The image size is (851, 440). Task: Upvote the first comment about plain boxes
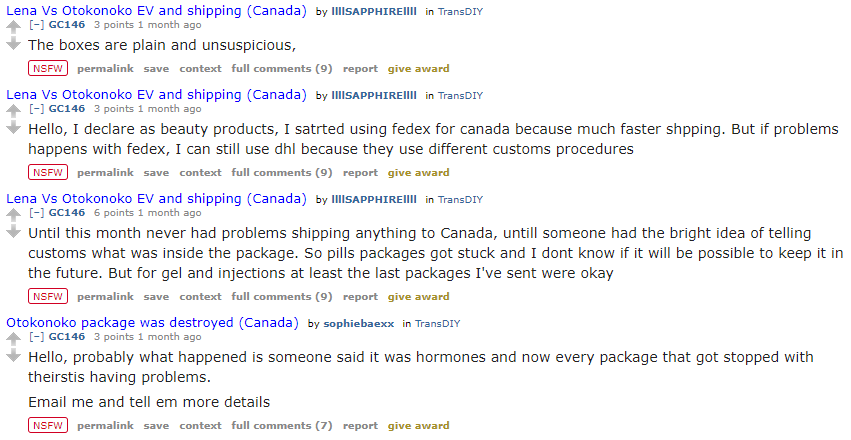point(13,27)
